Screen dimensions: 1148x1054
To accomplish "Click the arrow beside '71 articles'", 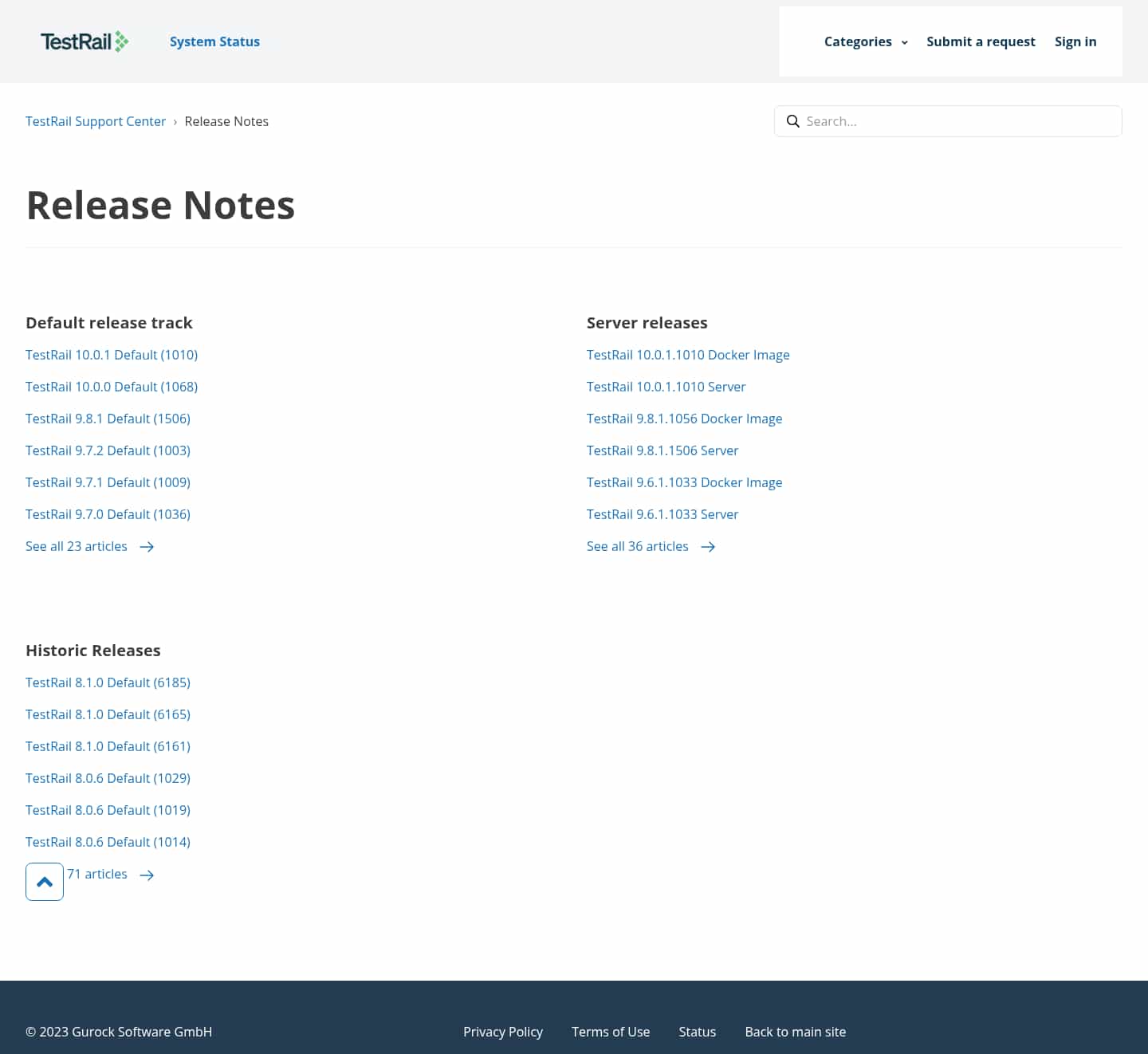I will pos(147,875).
